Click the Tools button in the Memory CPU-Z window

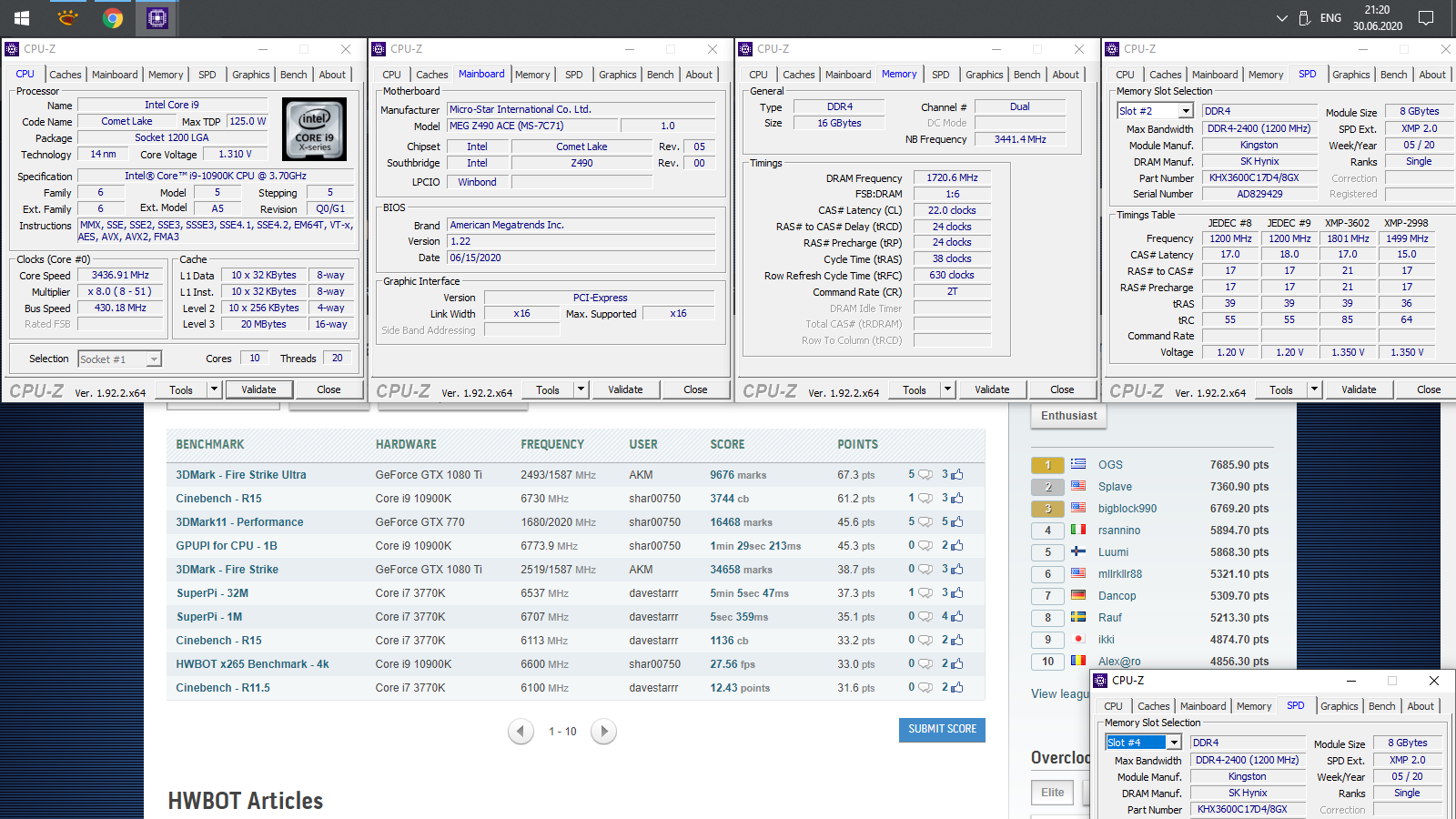[x=915, y=389]
